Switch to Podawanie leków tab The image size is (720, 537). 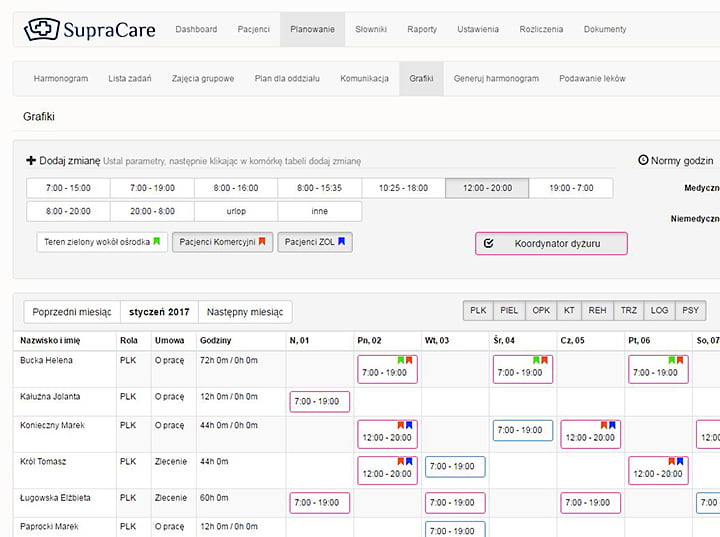(x=592, y=79)
